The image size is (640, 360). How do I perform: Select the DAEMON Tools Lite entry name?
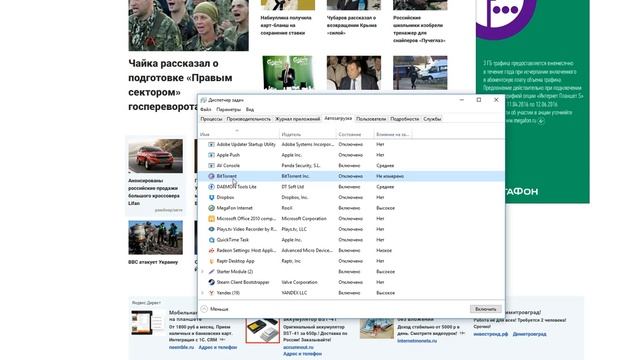click(236, 187)
